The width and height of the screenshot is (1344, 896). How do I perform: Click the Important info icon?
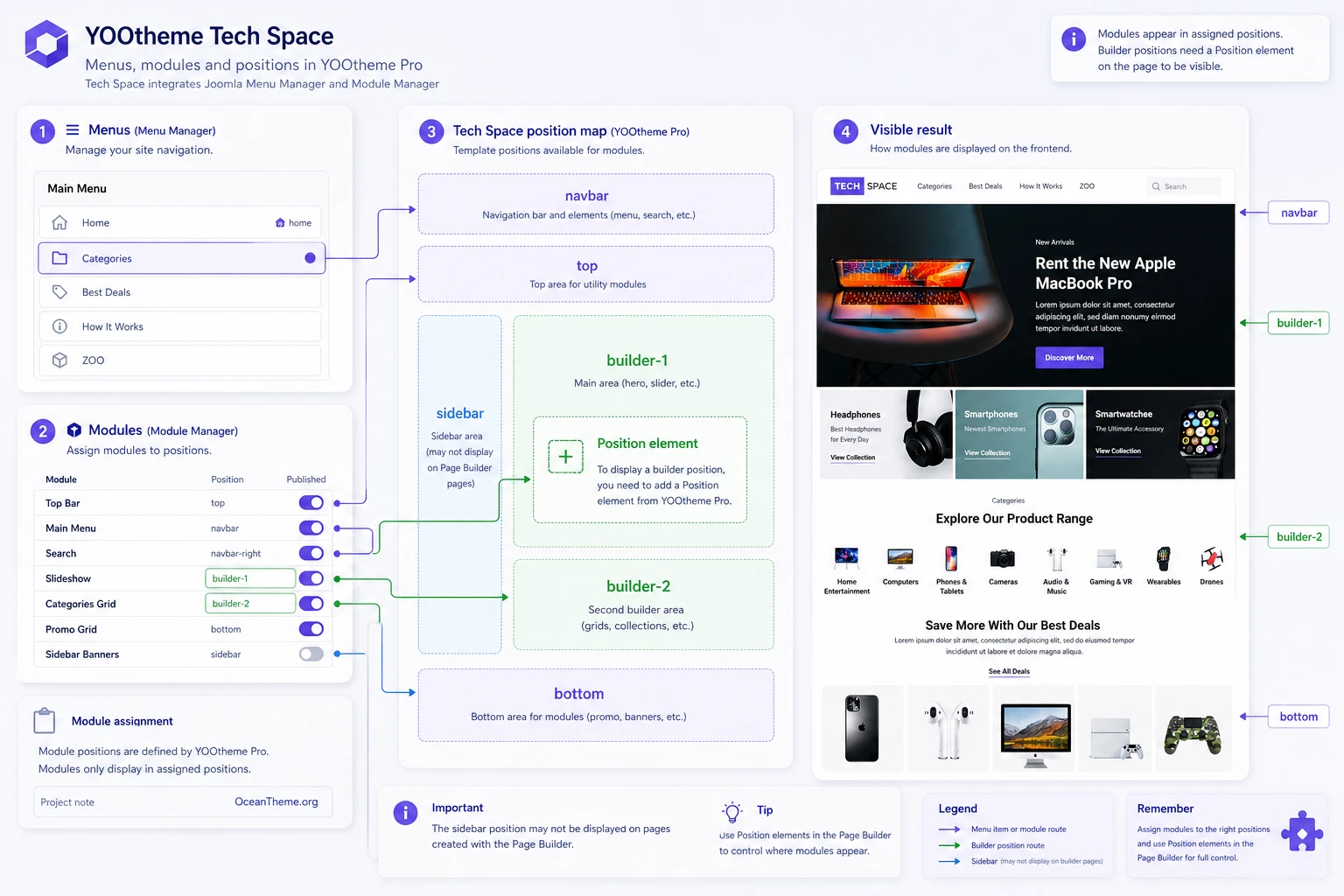pos(405,813)
